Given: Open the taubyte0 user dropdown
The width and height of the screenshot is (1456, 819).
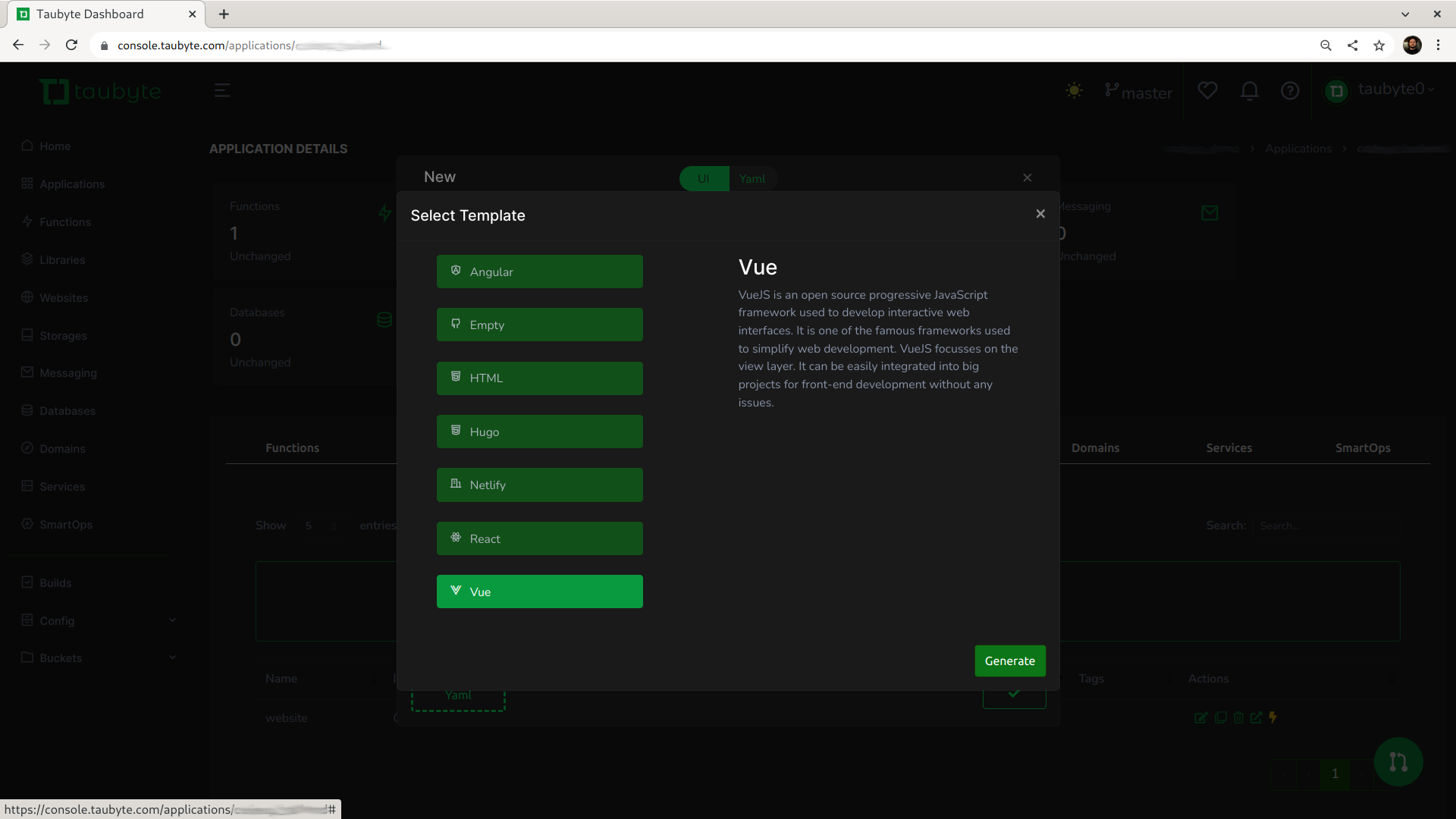Looking at the screenshot, I should [1380, 90].
